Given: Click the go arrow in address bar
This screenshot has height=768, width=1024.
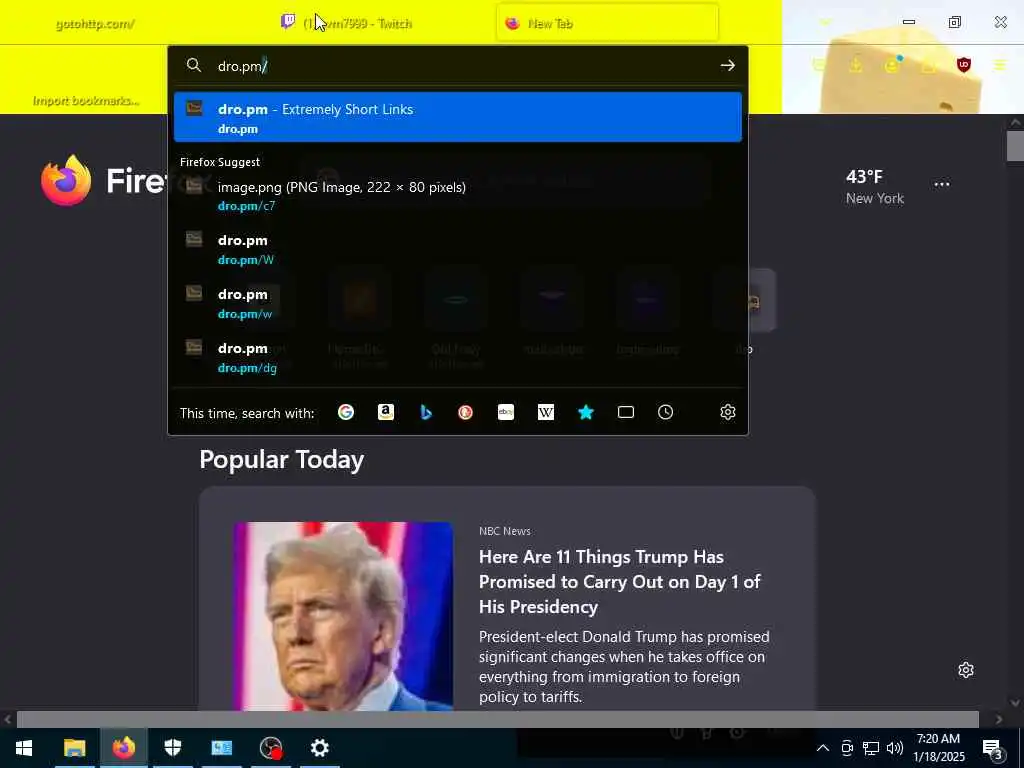Looking at the screenshot, I should (728, 65).
